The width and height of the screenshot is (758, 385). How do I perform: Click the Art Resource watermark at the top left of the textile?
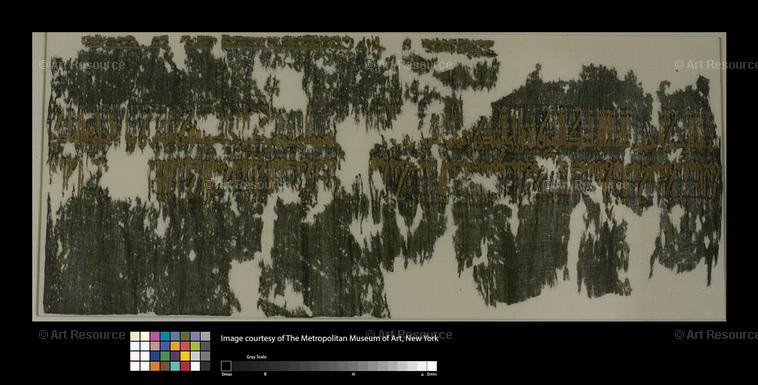(x=82, y=65)
